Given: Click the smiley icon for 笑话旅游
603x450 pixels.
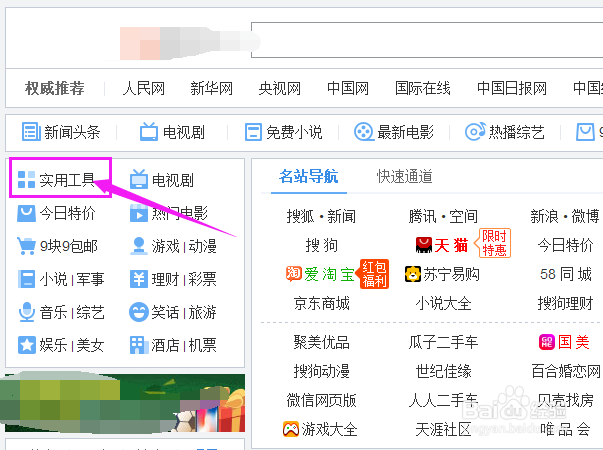Looking at the screenshot, I should coord(139,312).
